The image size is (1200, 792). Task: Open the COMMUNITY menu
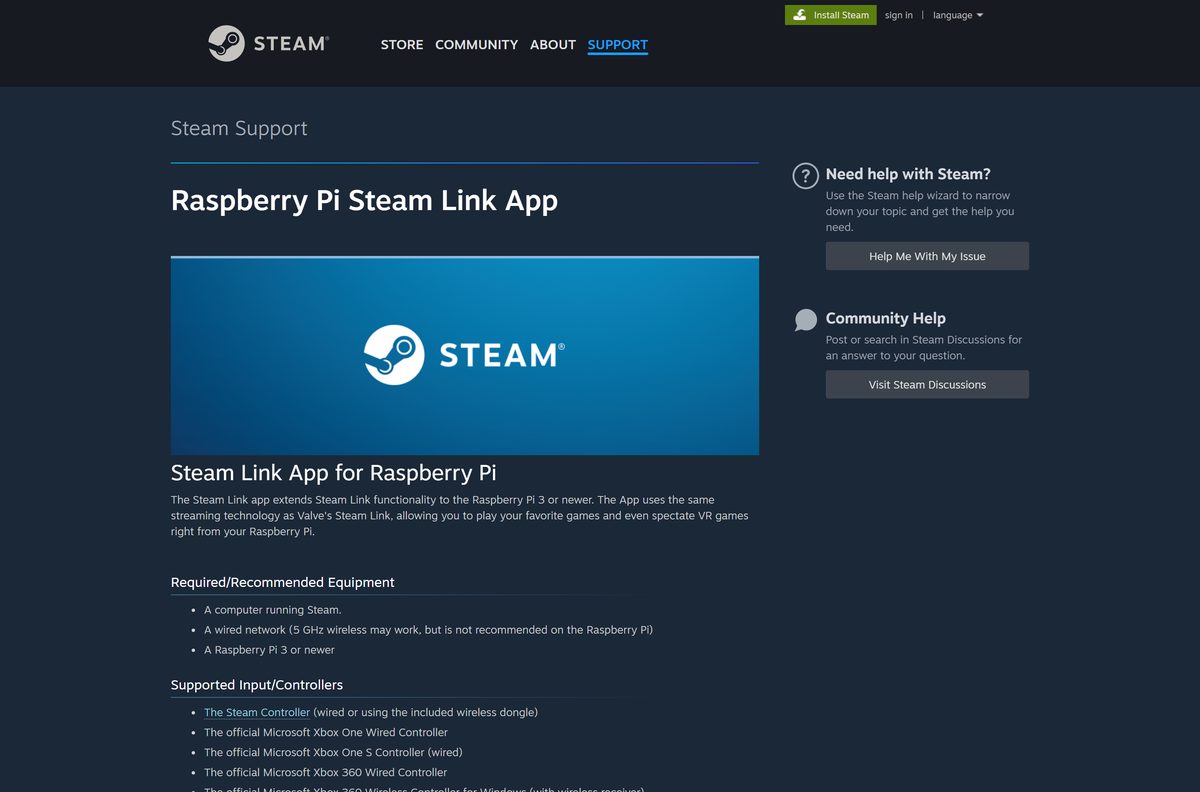(476, 45)
